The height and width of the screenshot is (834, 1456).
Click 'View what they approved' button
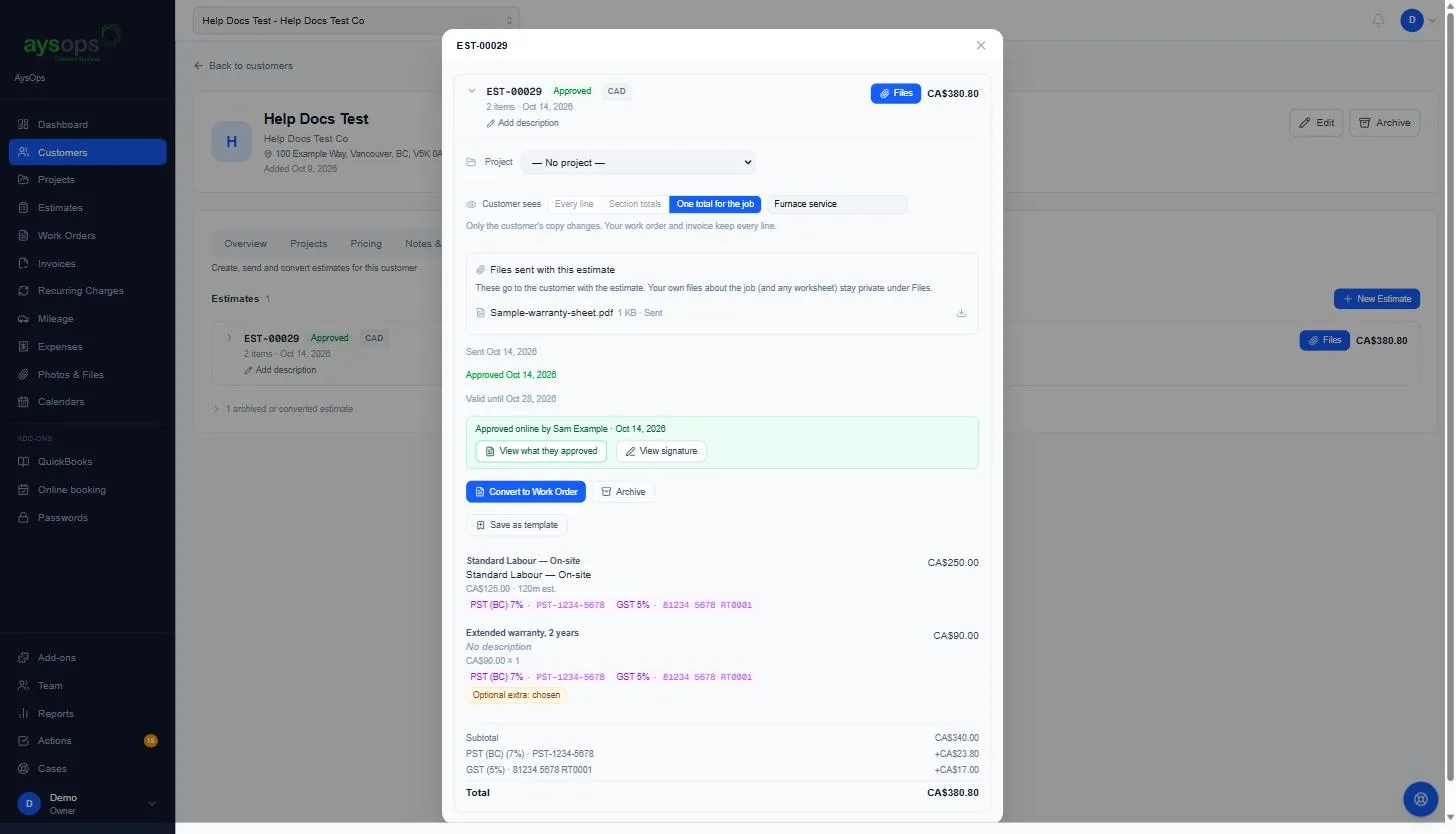coord(541,451)
